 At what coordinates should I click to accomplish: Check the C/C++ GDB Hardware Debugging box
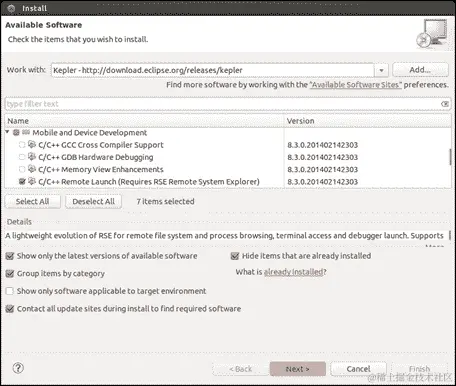click(x=22, y=157)
